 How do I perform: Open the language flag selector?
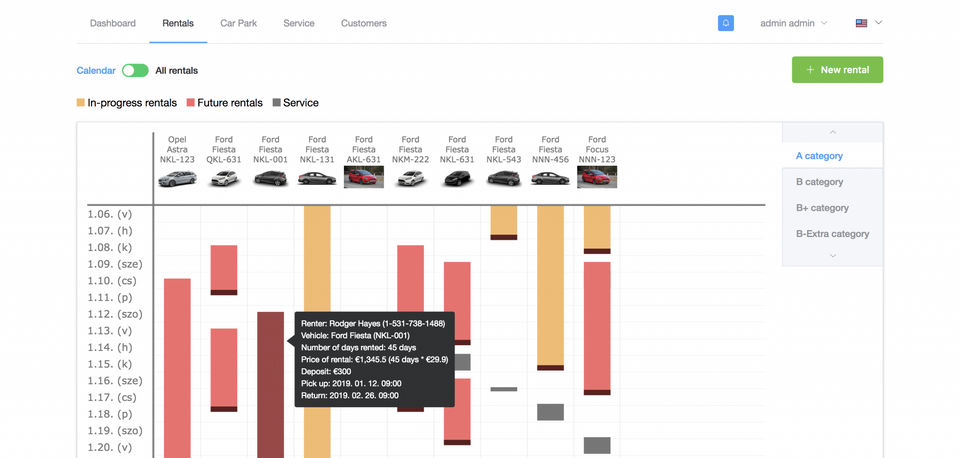868,23
